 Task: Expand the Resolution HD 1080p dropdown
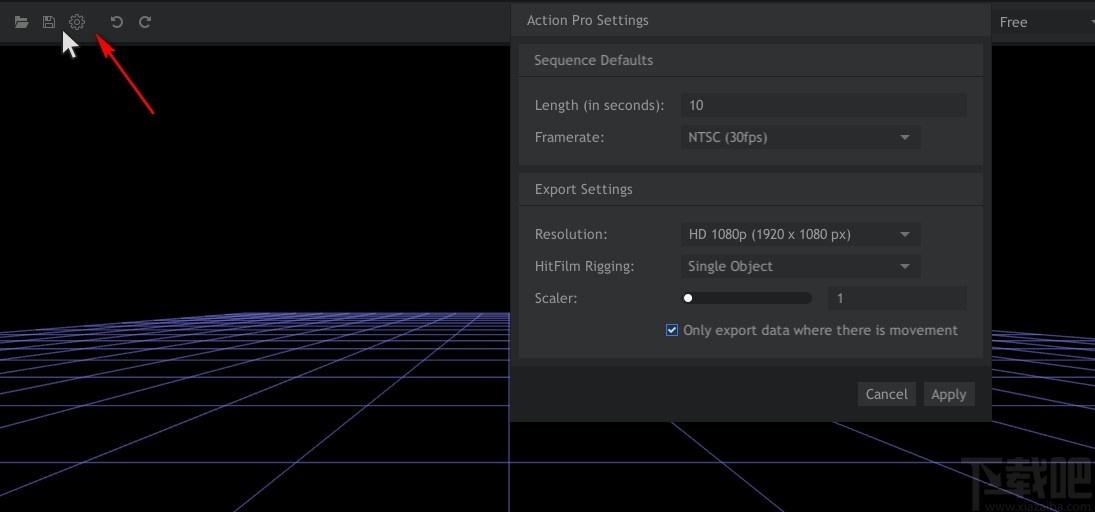click(x=800, y=234)
